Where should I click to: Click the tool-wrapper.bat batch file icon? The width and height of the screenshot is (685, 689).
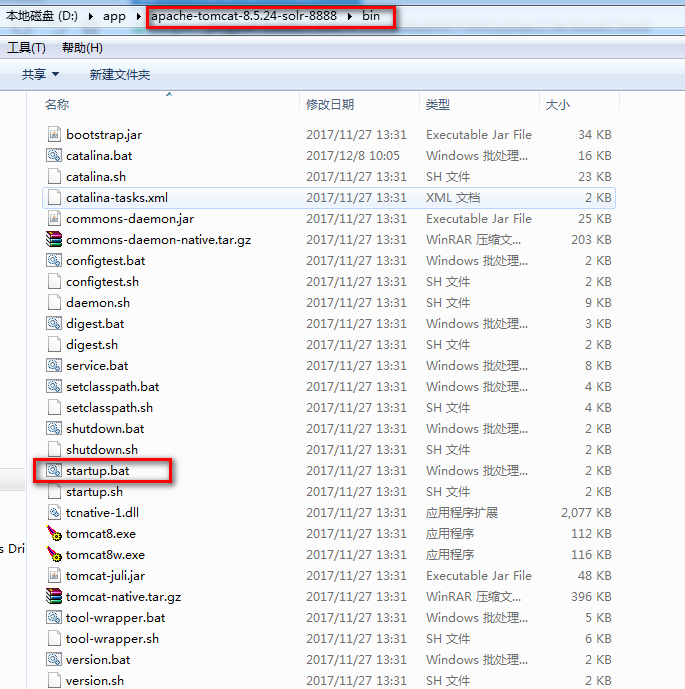pos(54,617)
